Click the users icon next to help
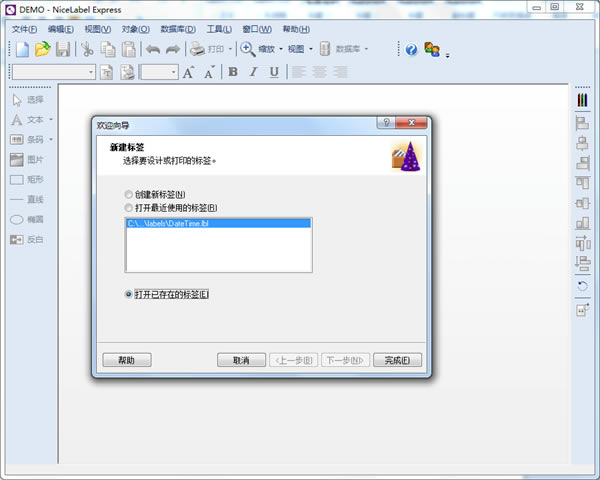This screenshot has height=480, width=600. (x=432, y=49)
